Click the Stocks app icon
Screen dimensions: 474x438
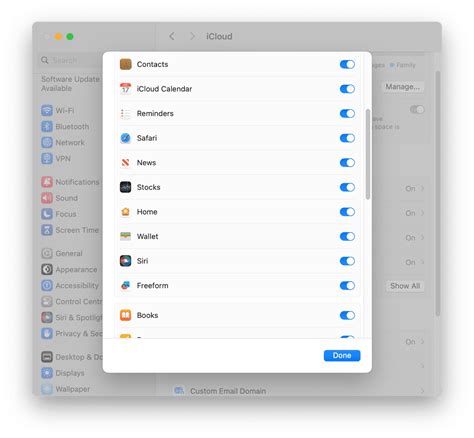coord(126,187)
